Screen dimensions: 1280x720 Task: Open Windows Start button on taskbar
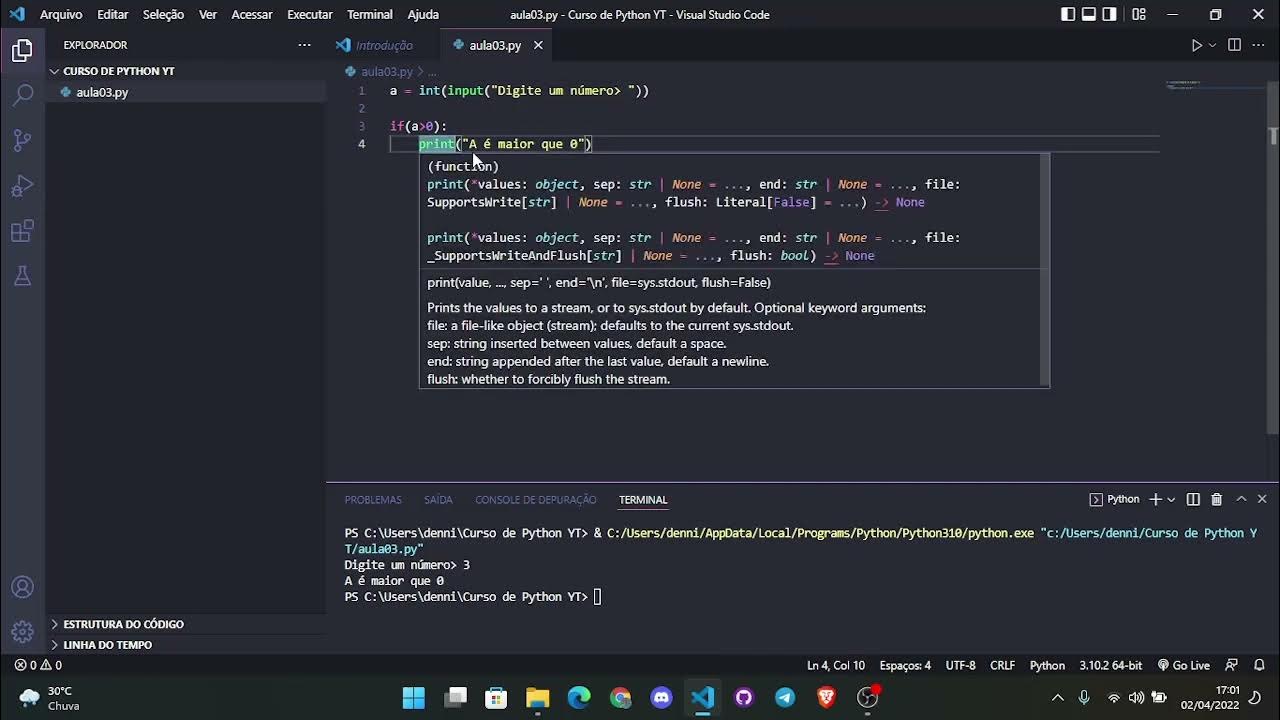(413, 697)
